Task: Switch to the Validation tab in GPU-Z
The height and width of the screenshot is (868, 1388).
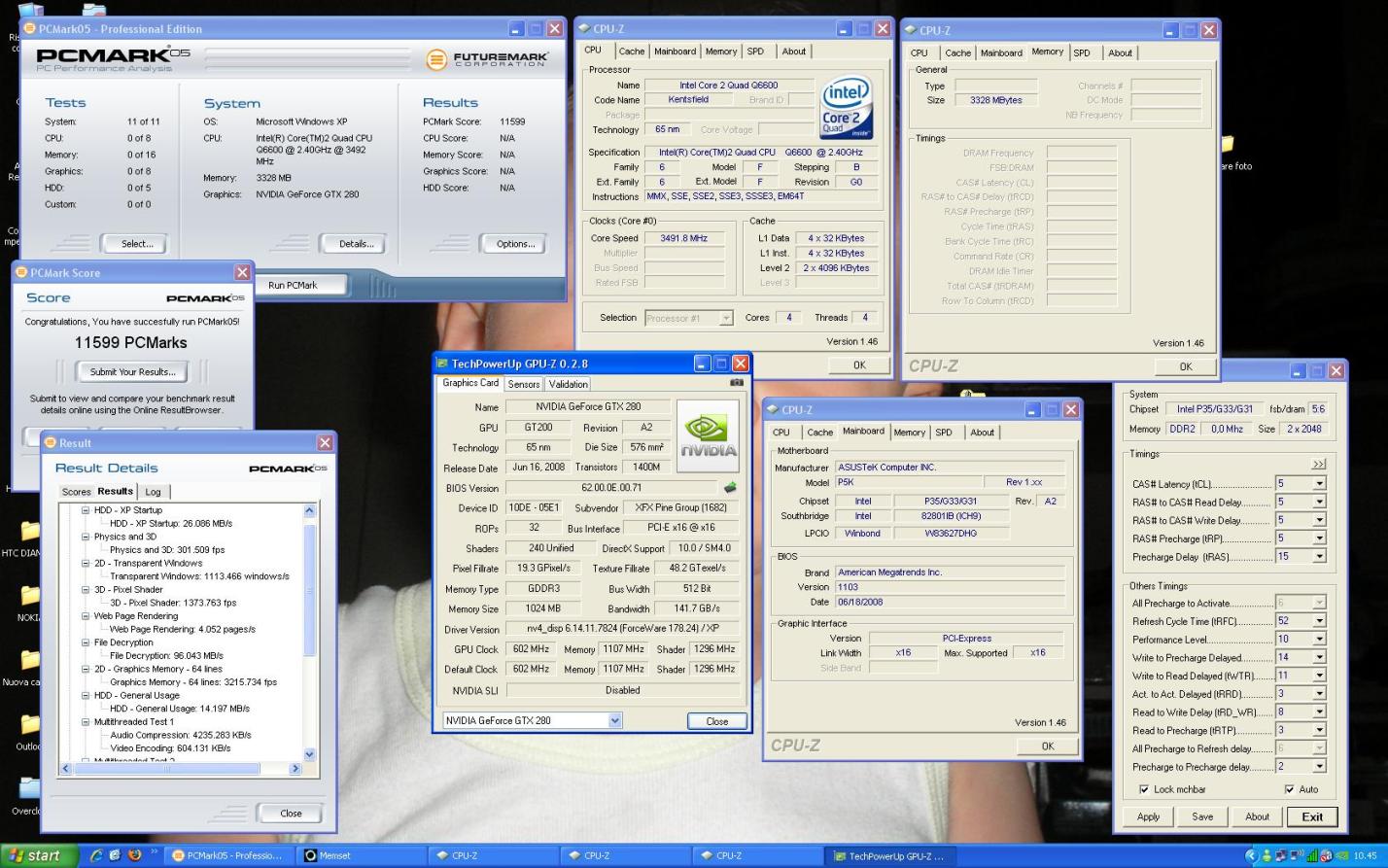Action: [x=568, y=384]
